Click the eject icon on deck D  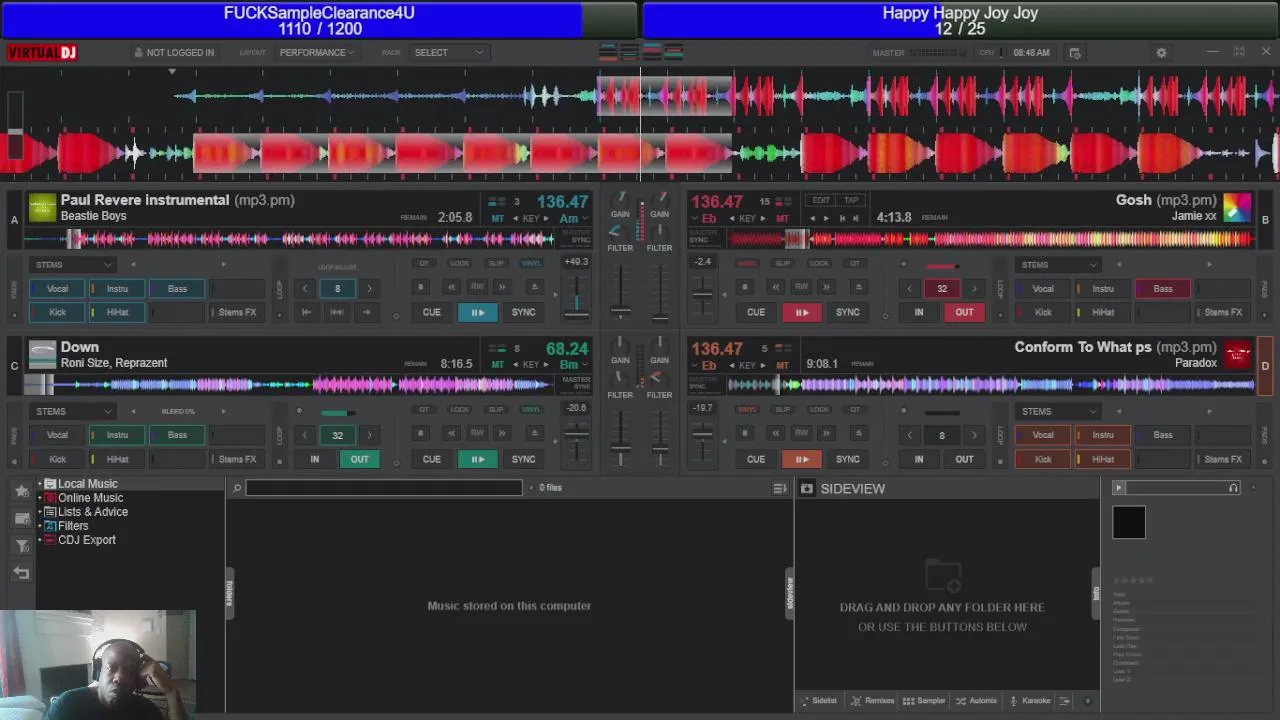(858, 433)
